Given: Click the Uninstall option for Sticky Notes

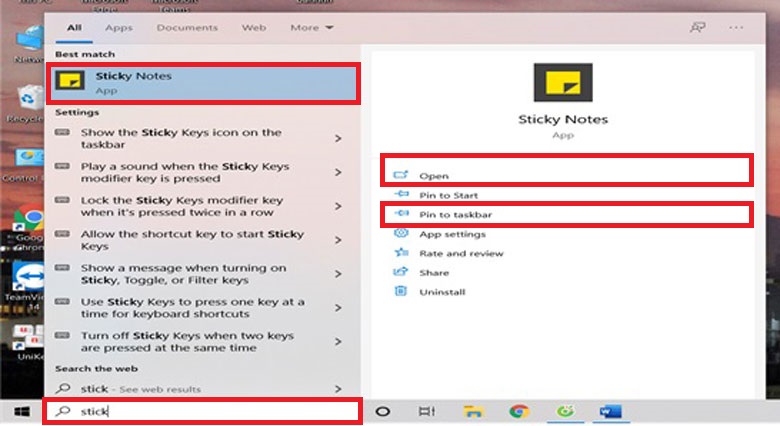Looking at the screenshot, I should pyautogui.click(x=441, y=291).
